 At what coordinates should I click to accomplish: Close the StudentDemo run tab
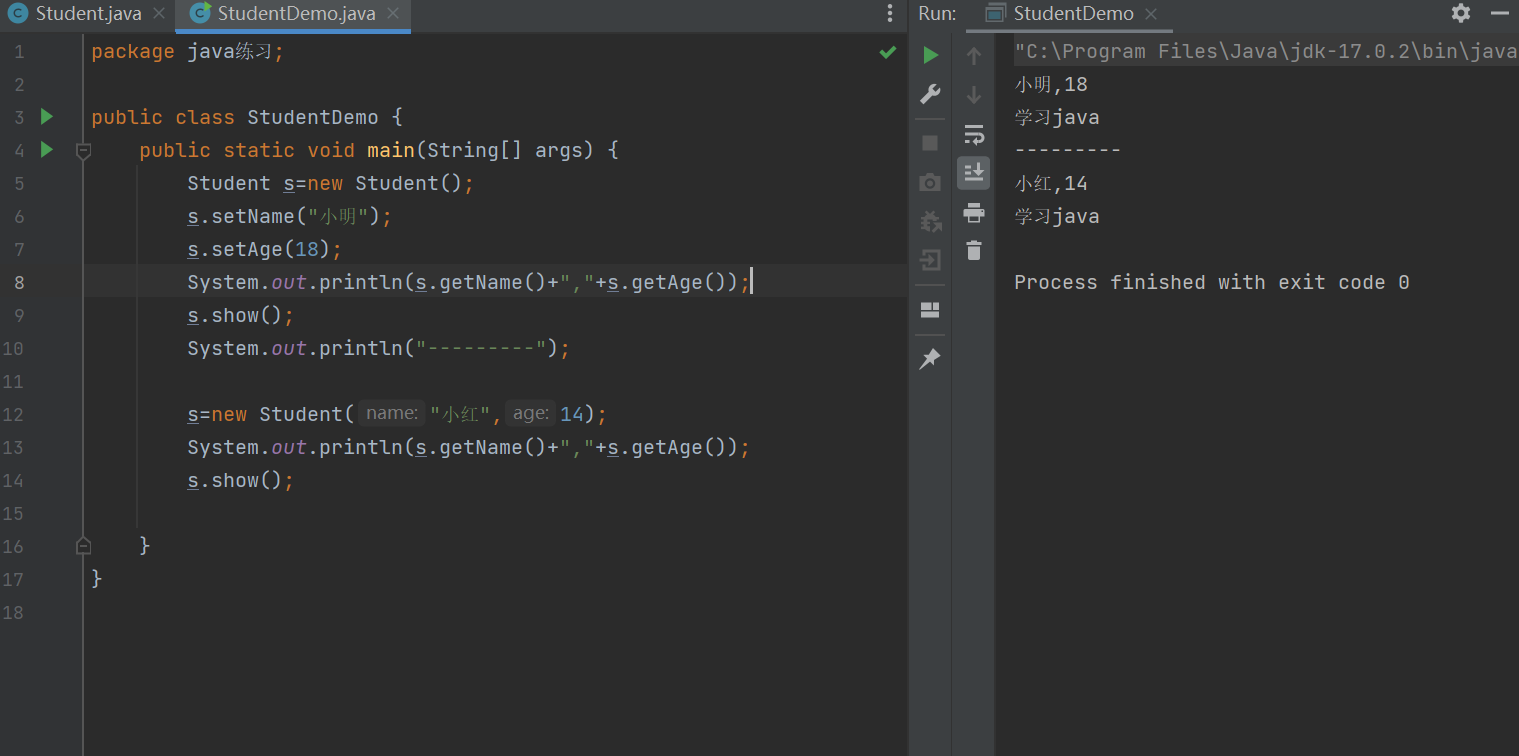tap(1151, 14)
